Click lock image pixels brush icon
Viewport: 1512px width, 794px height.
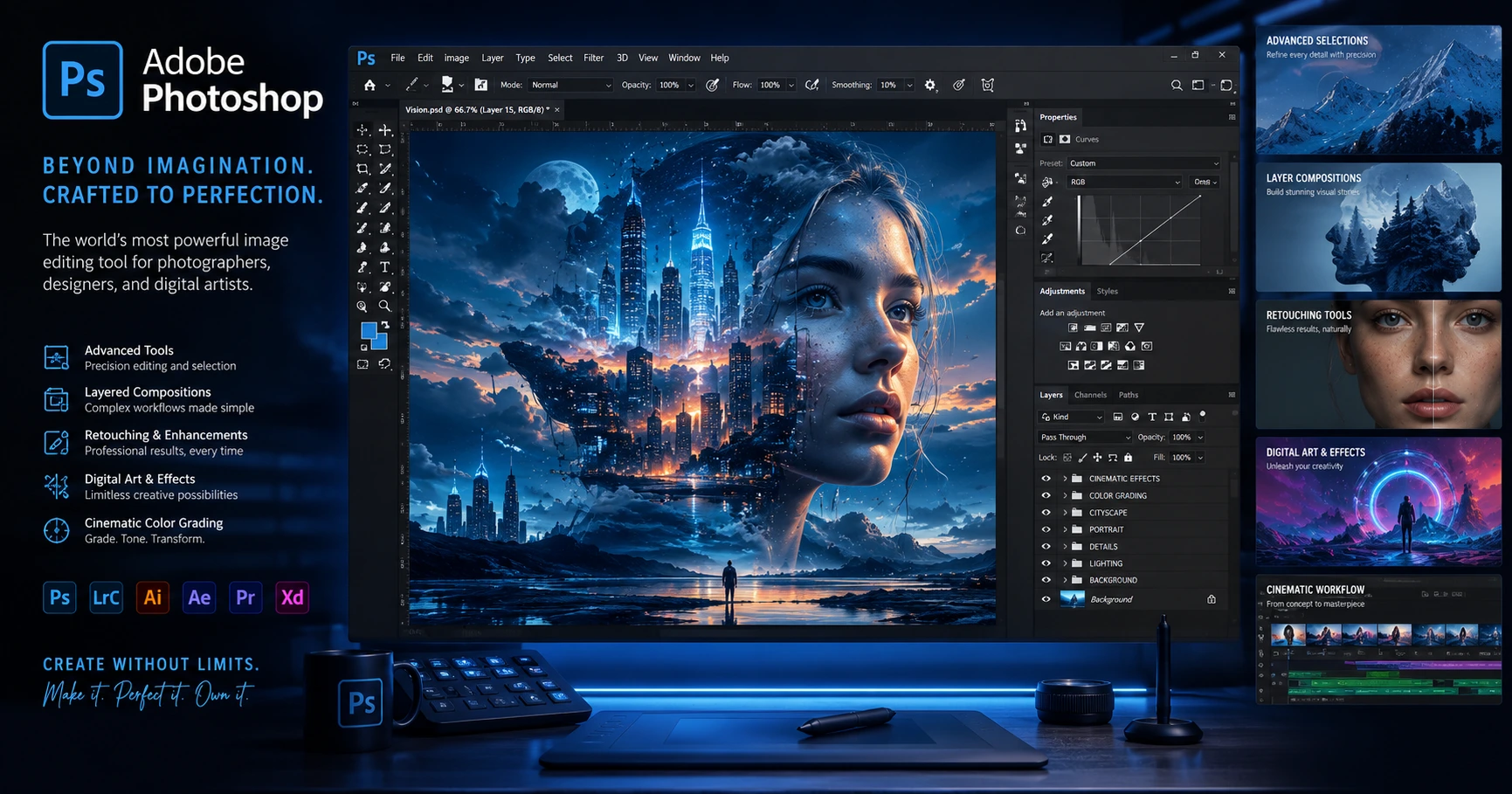(1082, 458)
